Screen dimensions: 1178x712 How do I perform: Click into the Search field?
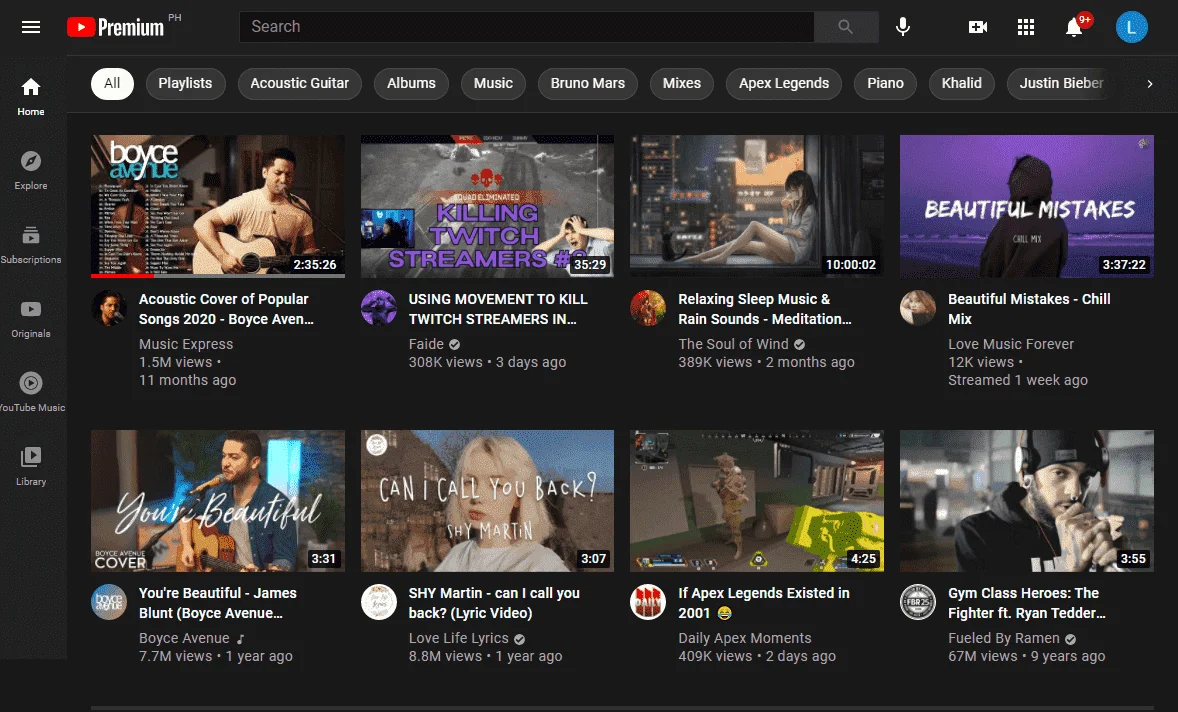[x=527, y=27]
